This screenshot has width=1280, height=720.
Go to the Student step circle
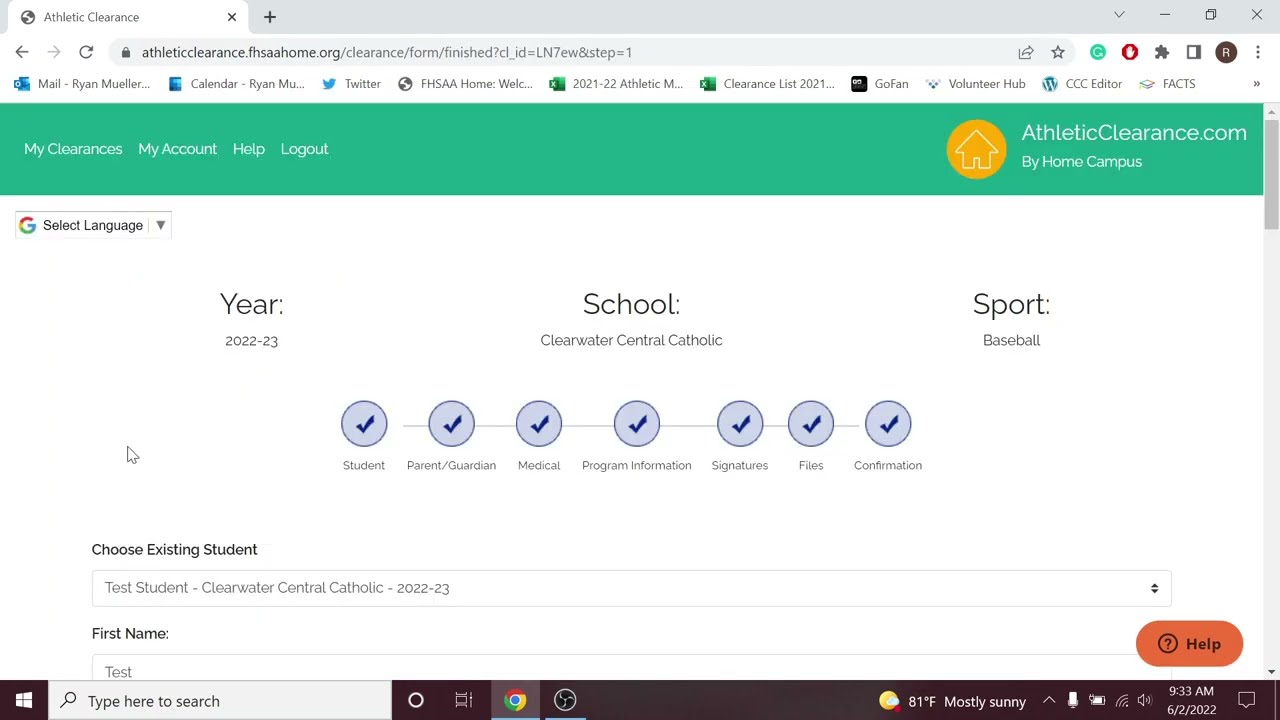[x=364, y=424]
